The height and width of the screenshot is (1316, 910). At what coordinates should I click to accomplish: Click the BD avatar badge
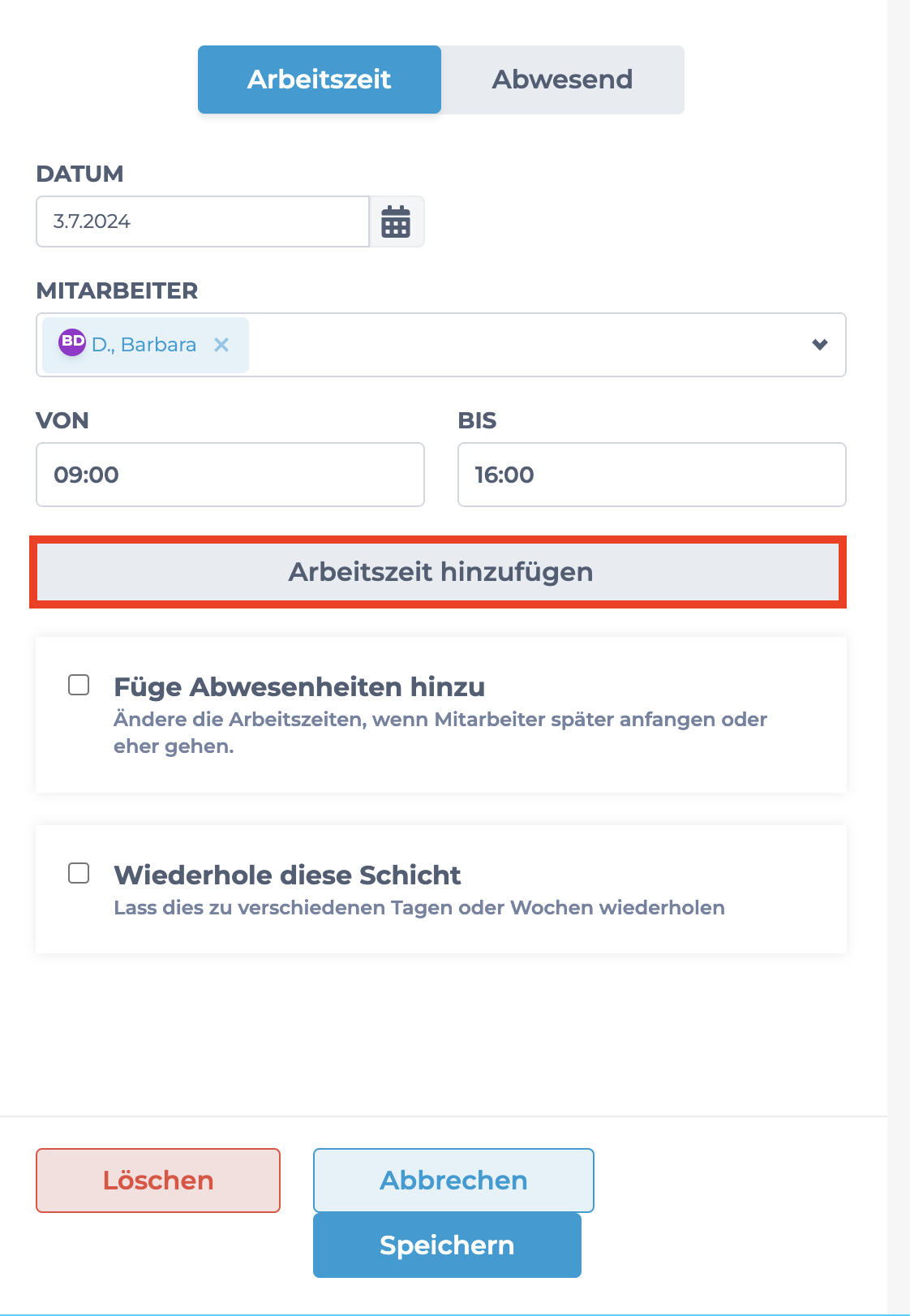pyautogui.click(x=72, y=342)
